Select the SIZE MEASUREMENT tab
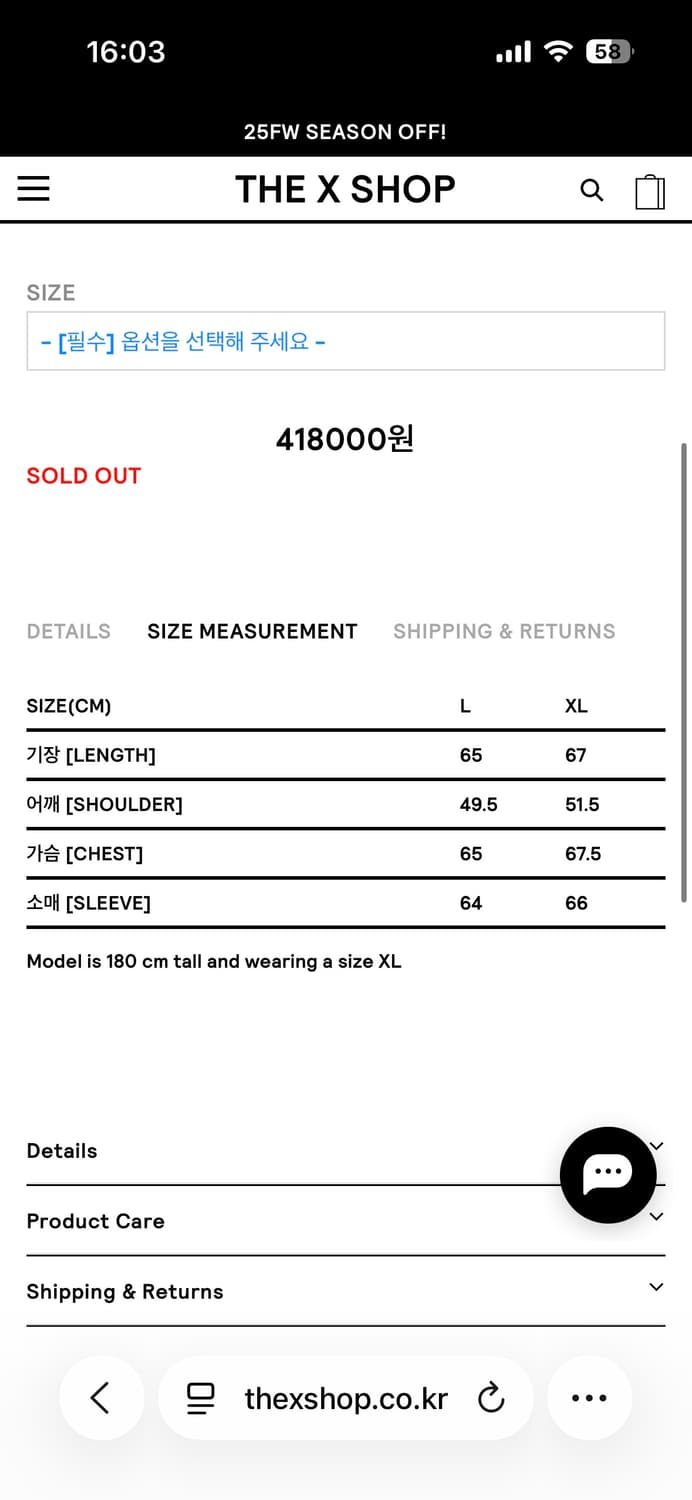692x1500 pixels. (252, 631)
